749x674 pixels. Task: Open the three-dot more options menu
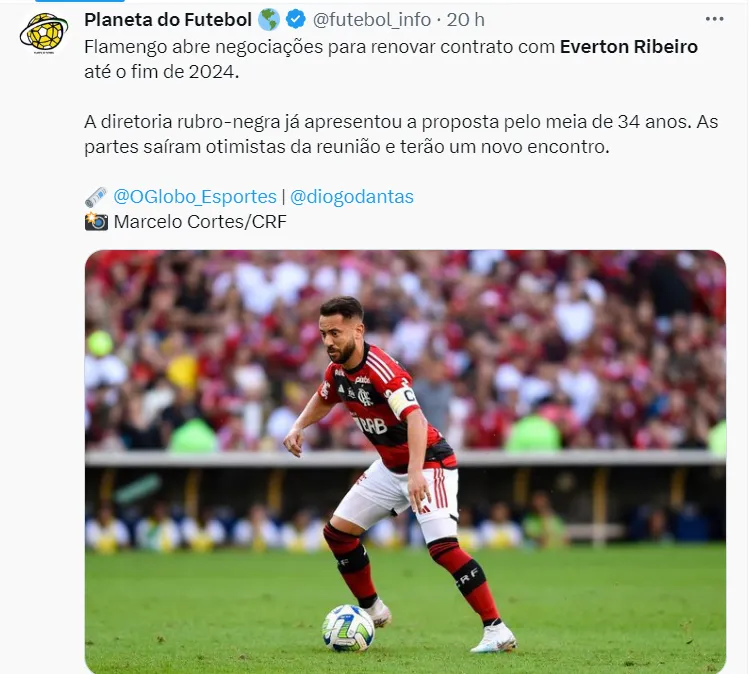714,19
